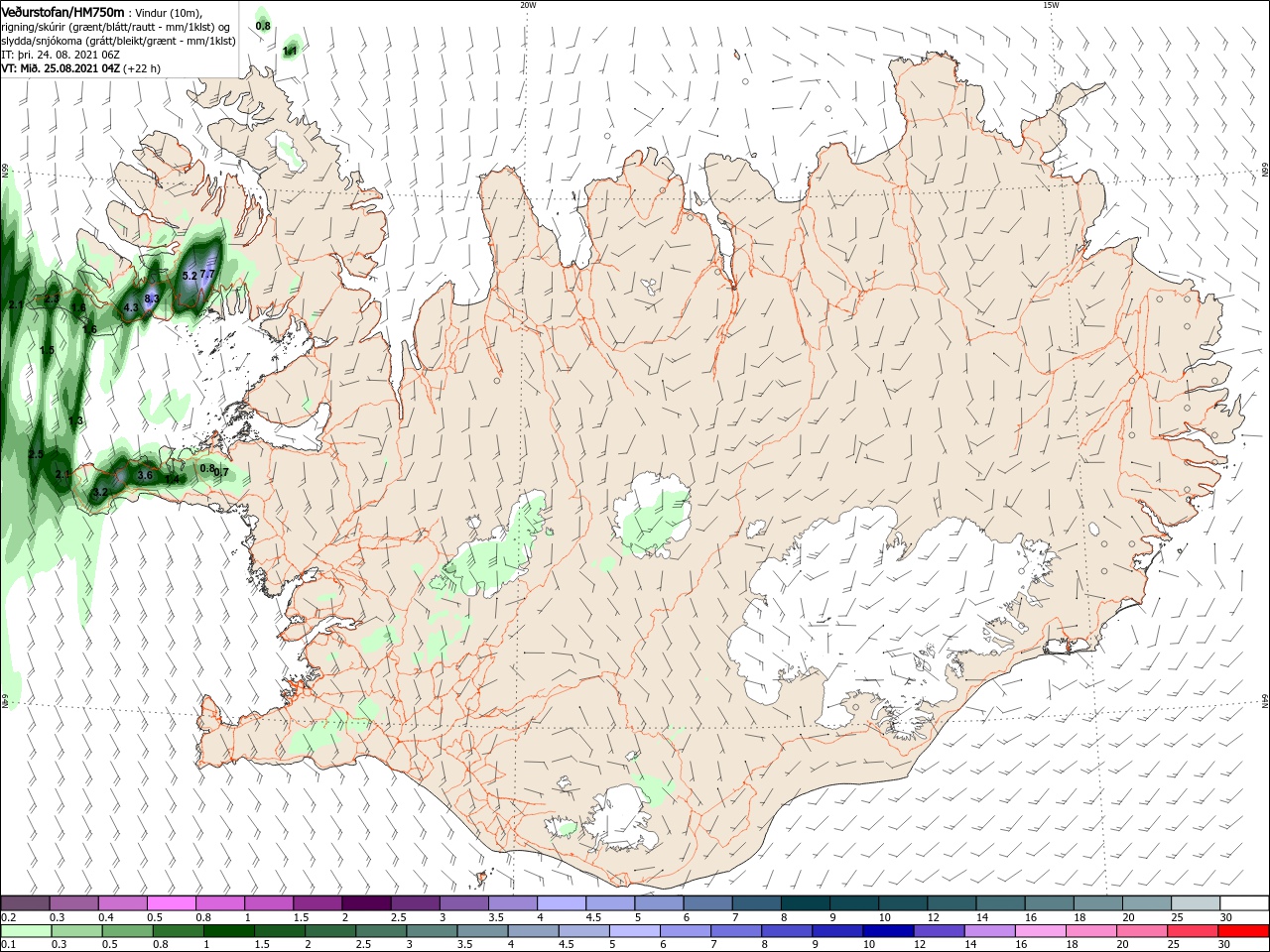The height and width of the screenshot is (952, 1270).
Task: Click the 0.4 label on the snow scale
Action: [106, 917]
